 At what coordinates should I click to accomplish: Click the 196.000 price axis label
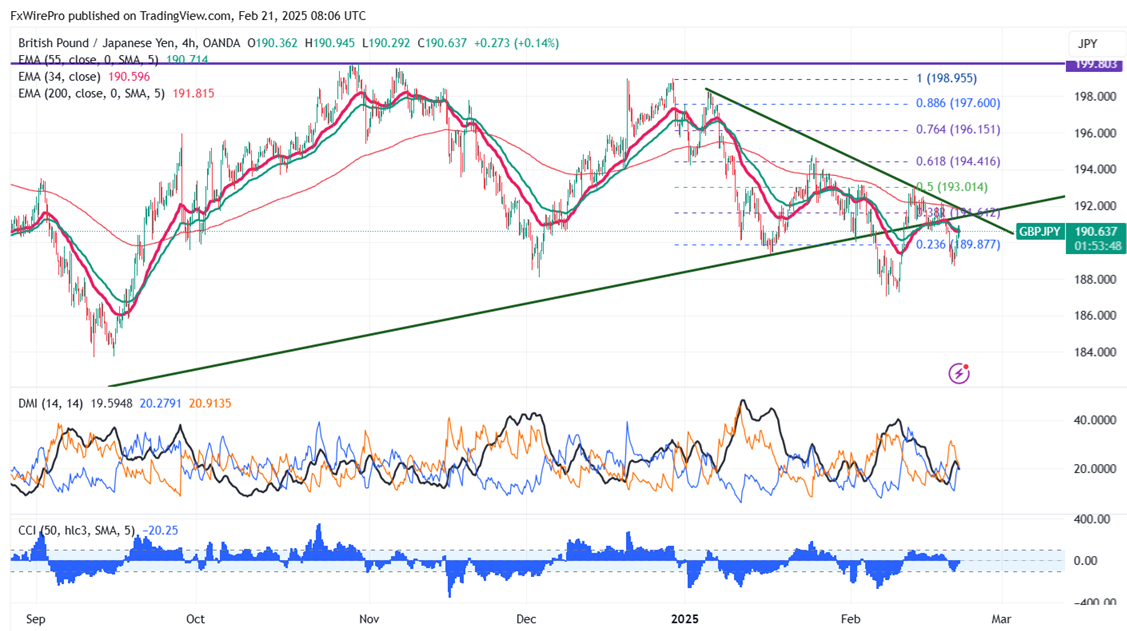[1096, 133]
